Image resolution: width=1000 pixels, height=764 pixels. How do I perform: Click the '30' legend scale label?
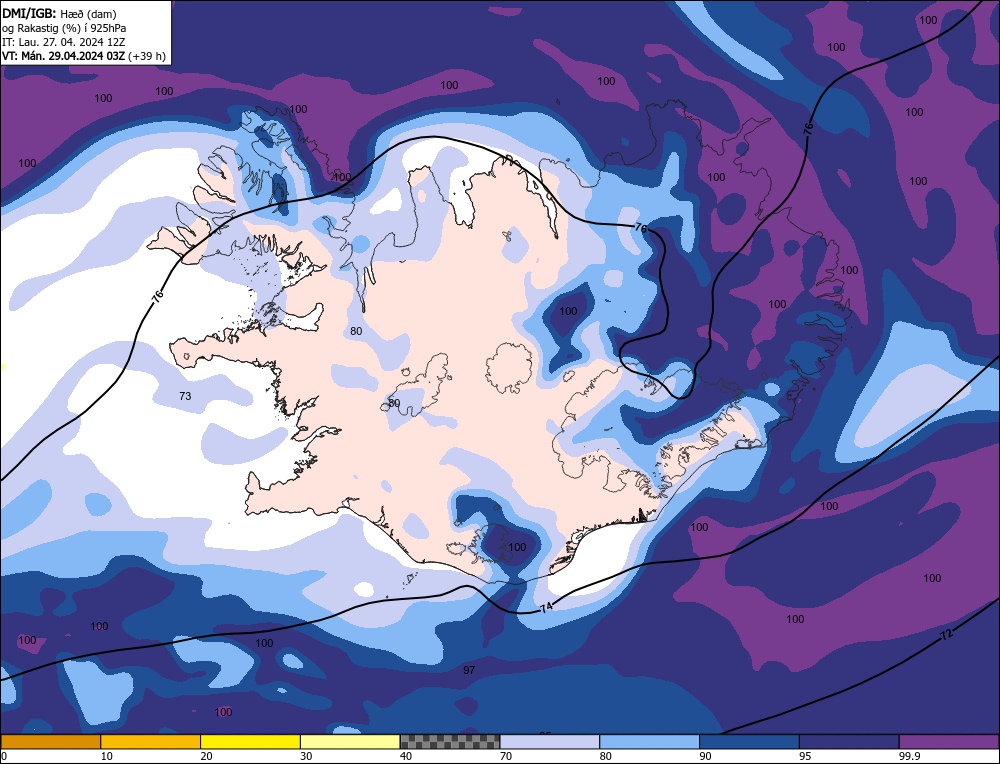pyautogui.click(x=307, y=756)
